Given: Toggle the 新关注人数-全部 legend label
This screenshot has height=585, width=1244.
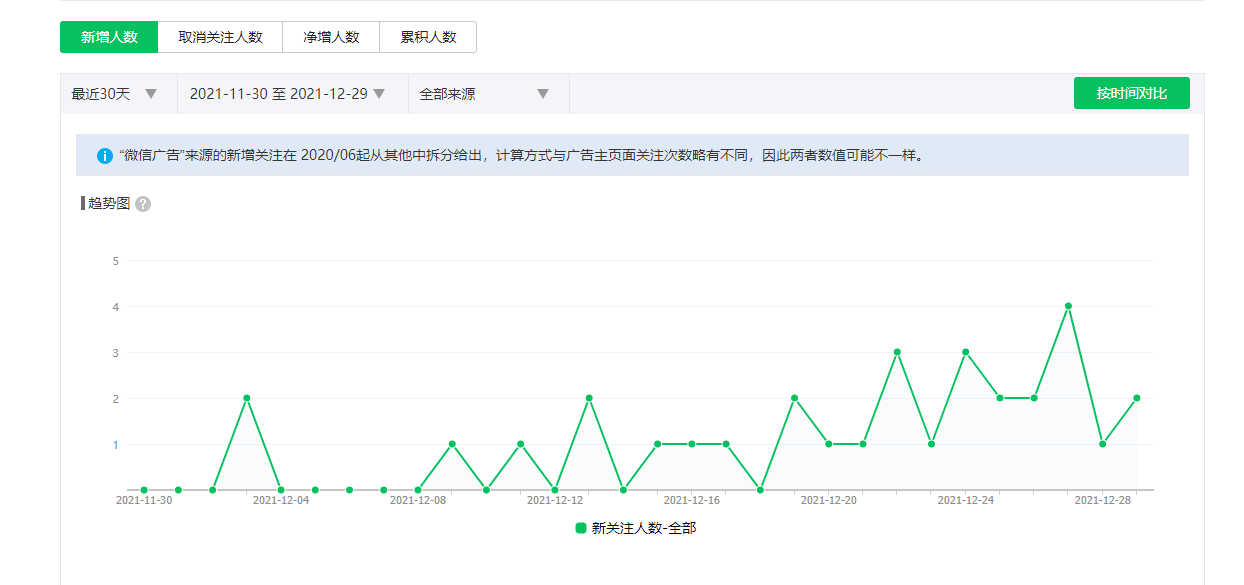Looking at the screenshot, I should (x=643, y=528).
